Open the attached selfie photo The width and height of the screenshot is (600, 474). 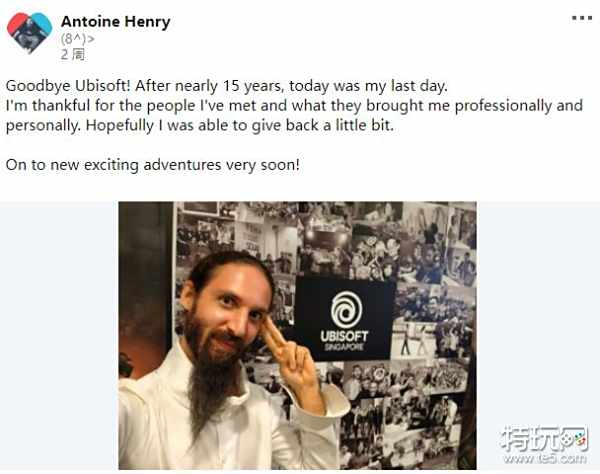coord(297,336)
